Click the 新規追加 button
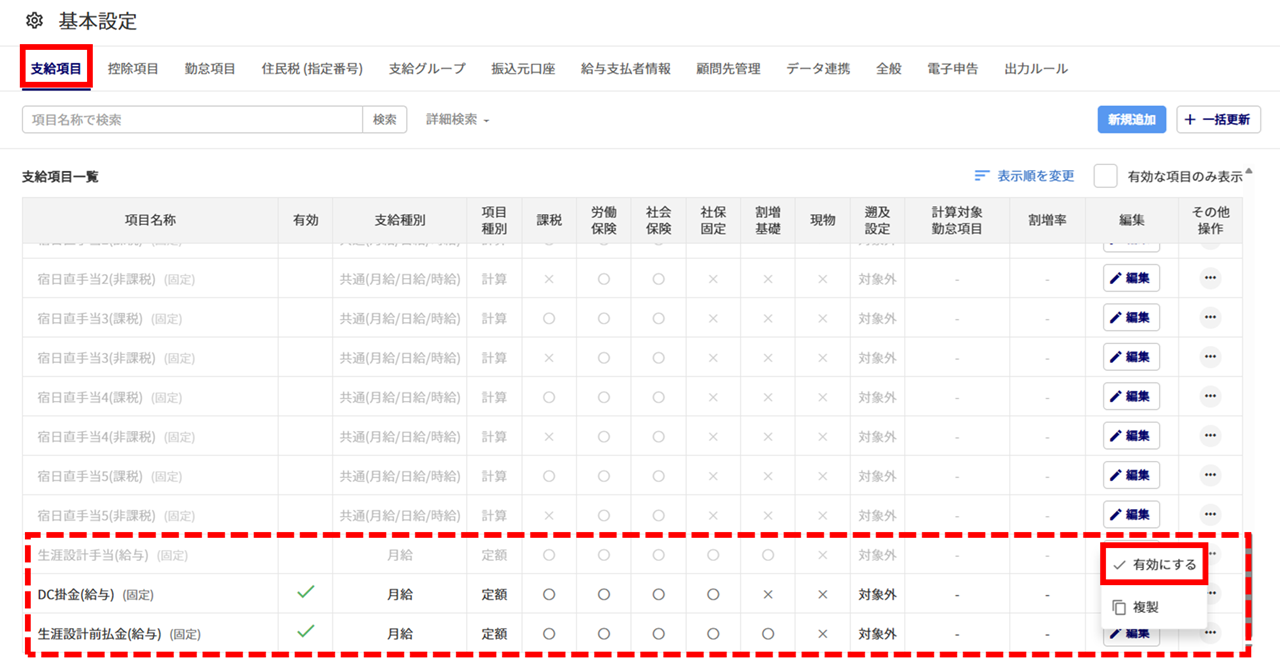Image resolution: width=1280 pixels, height=667 pixels. pos(1131,120)
